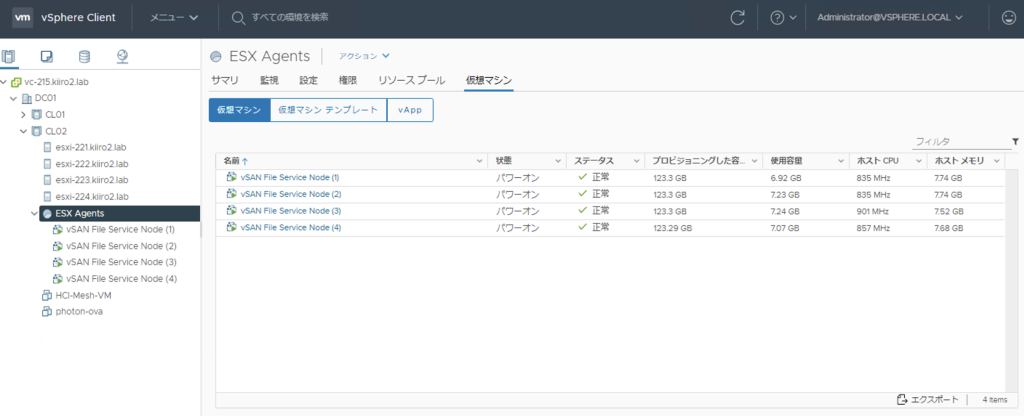The image size is (1024, 416).
Task: Click the host icon of esxi-224.kiiro2.lab
Action: click(x=47, y=197)
